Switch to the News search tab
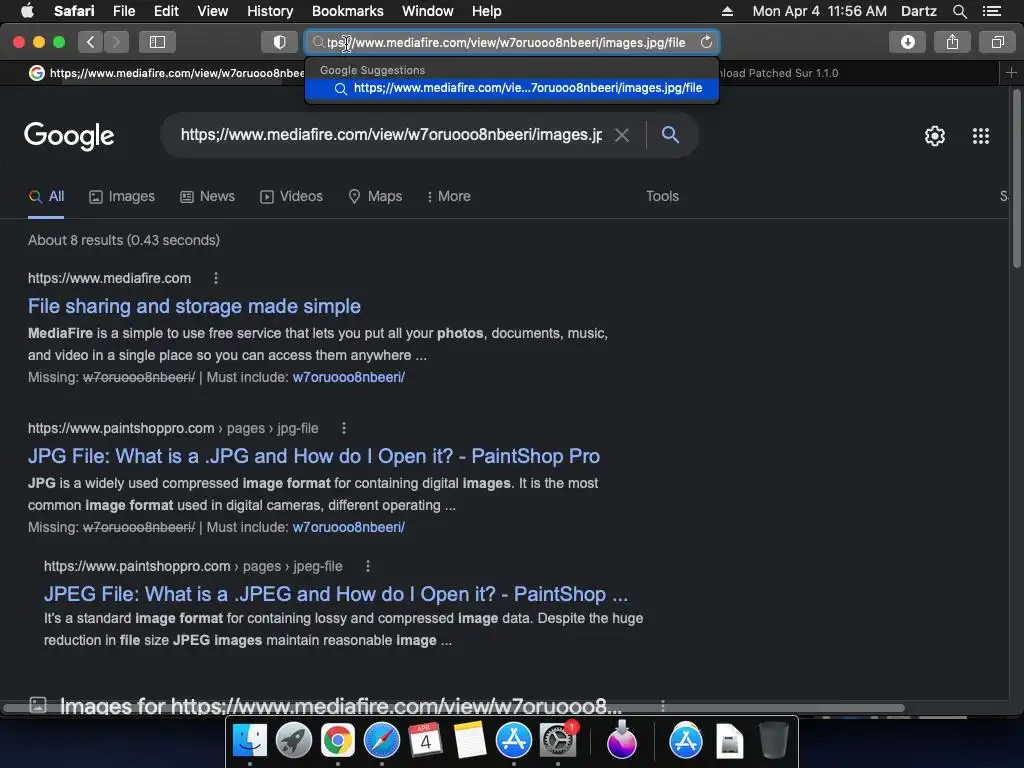Screen dimensions: 1024x768 pyautogui.click(x=207, y=197)
